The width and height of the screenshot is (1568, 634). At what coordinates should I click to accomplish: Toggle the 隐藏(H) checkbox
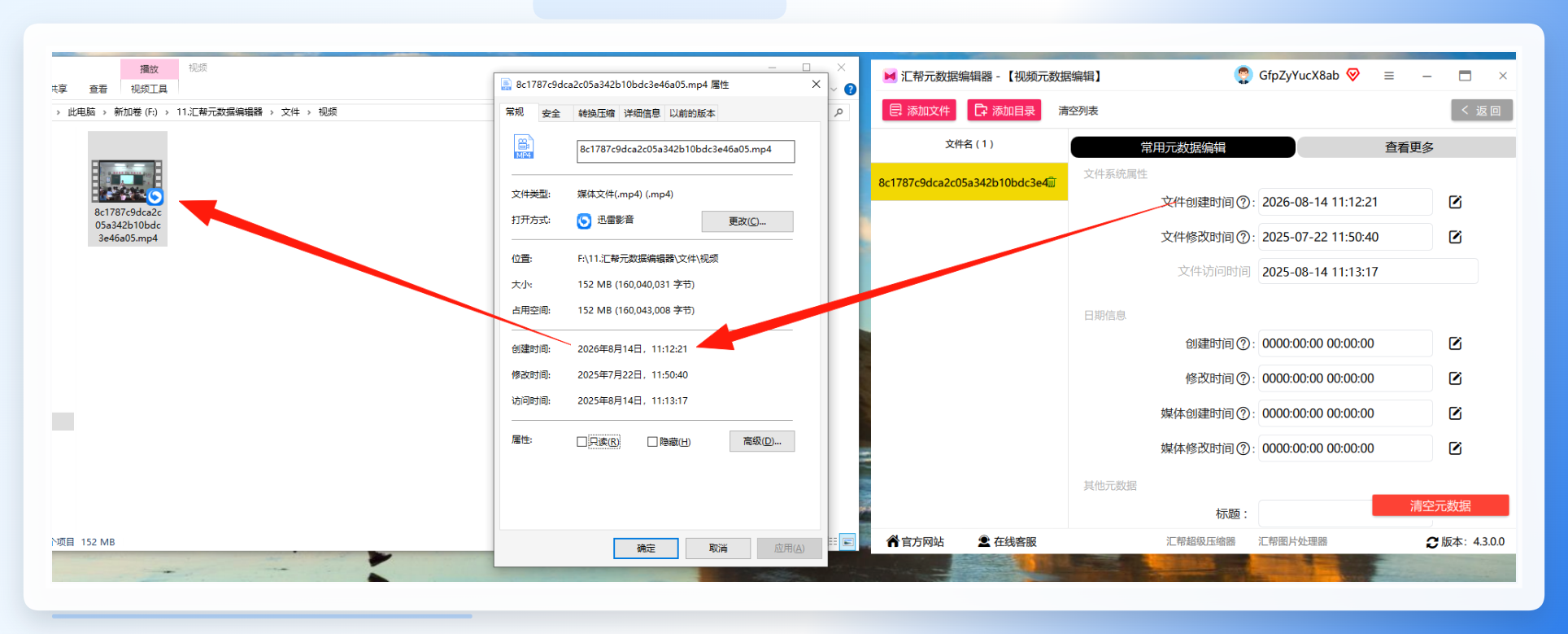(x=652, y=442)
